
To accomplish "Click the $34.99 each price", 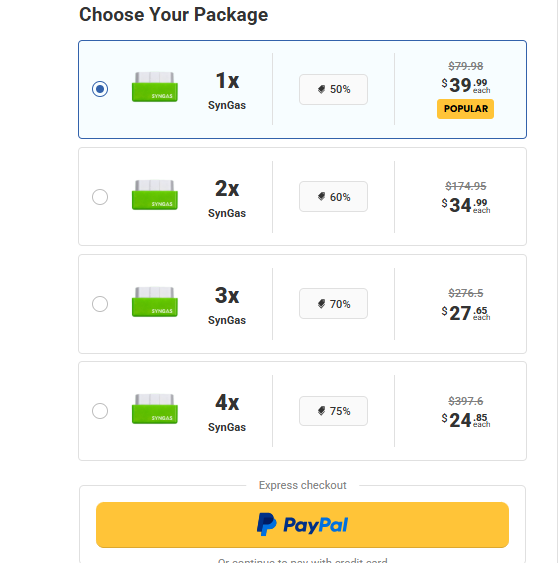I will 466,205.
